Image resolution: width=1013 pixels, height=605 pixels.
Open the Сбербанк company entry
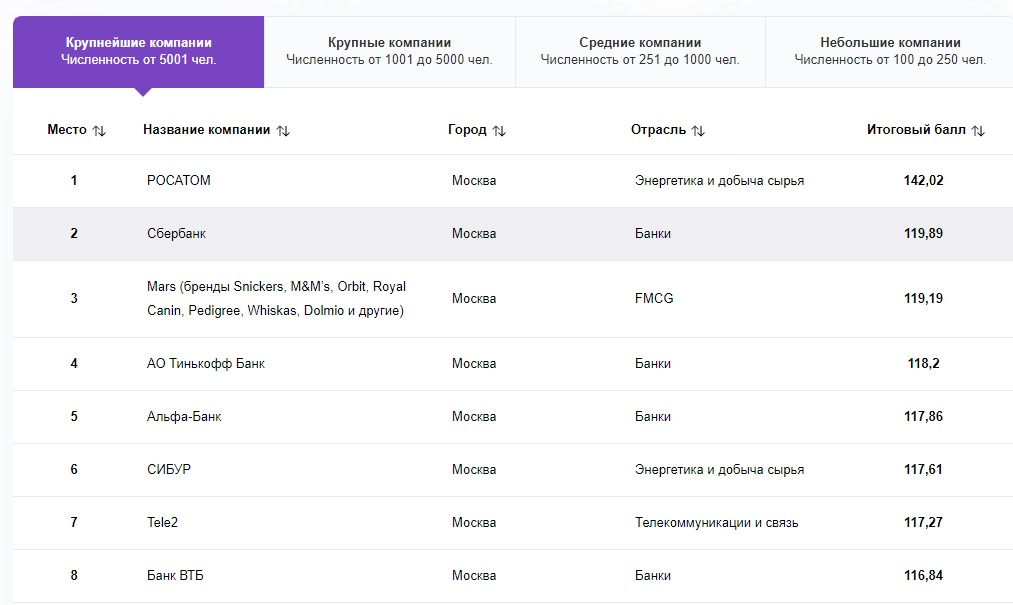point(176,234)
